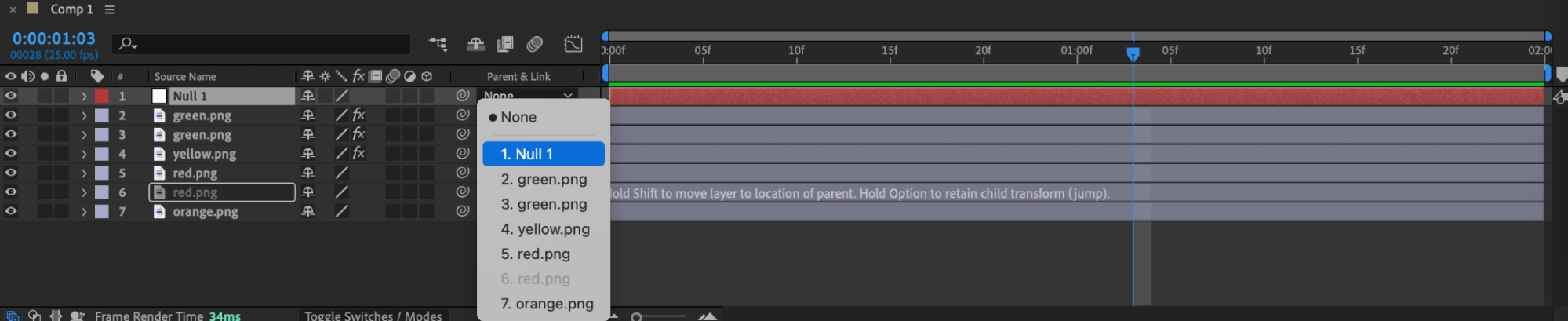
Task: Click Toggle Switches / Modes button
Action: click(373, 315)
